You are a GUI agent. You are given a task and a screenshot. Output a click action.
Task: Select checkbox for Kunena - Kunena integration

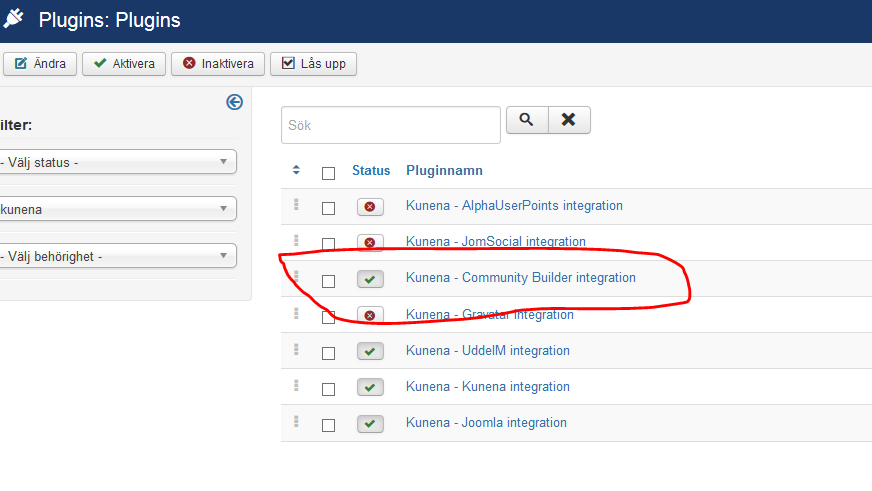328,389
